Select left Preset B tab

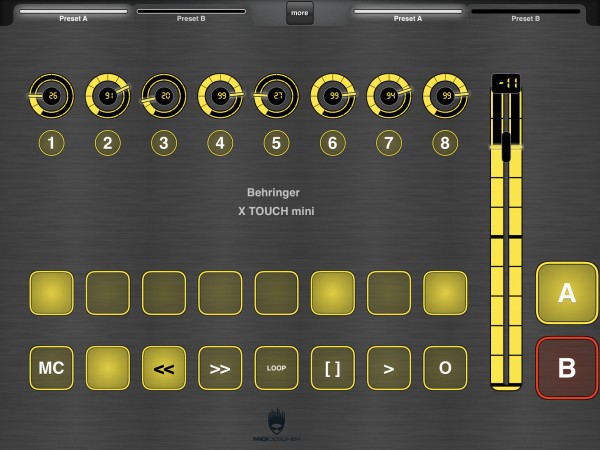[191, 15]
